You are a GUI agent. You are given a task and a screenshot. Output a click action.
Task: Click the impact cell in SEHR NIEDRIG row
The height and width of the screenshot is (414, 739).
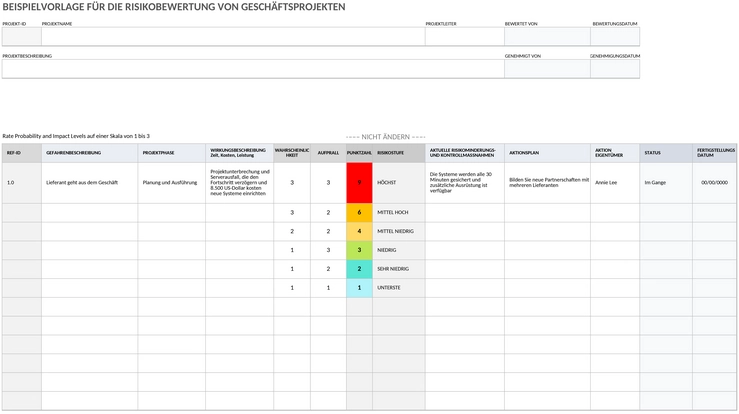click(328, 269)
